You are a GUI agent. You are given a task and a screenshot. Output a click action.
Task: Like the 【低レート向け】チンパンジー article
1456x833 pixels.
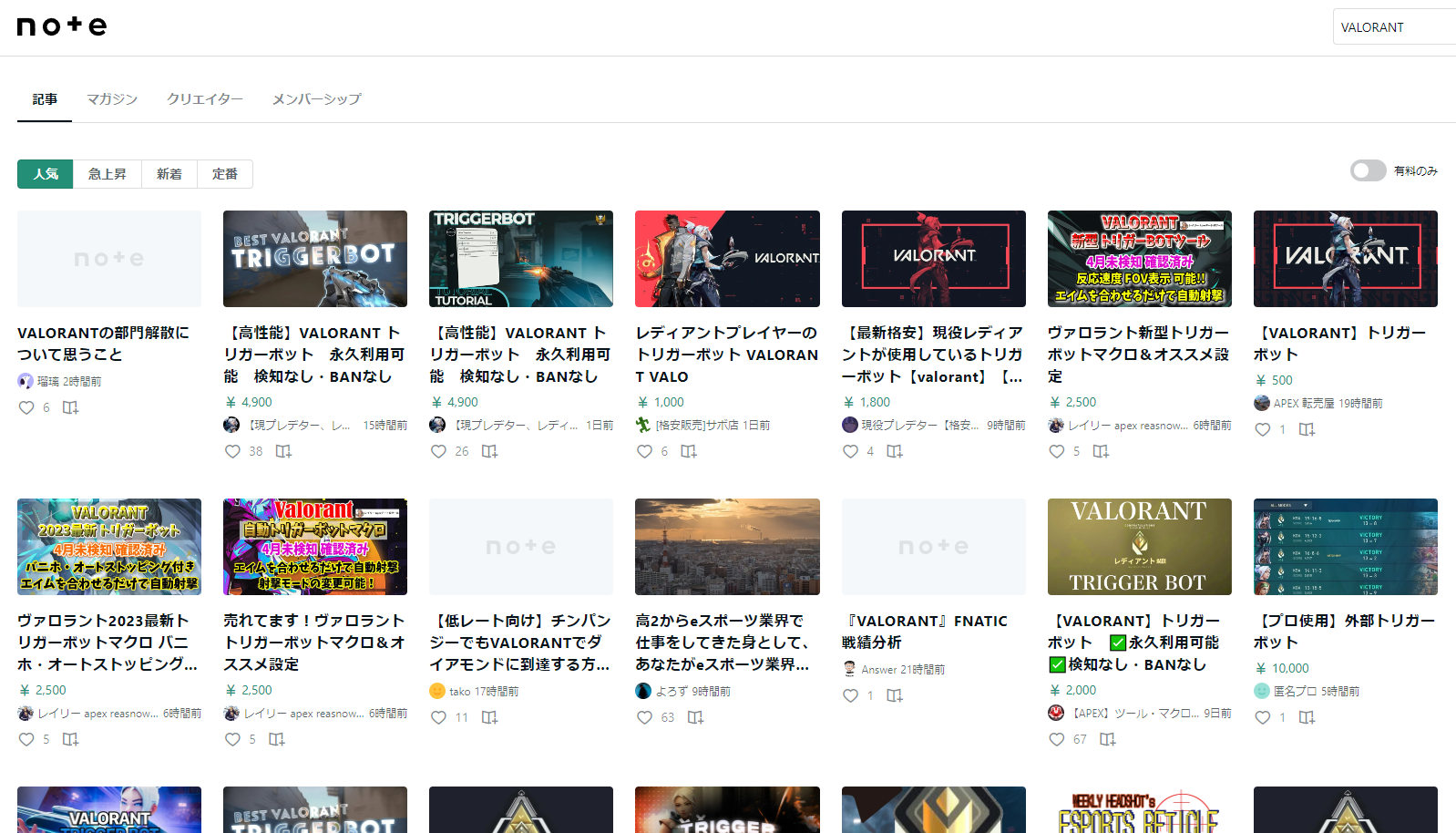click(x=438, y=717)
